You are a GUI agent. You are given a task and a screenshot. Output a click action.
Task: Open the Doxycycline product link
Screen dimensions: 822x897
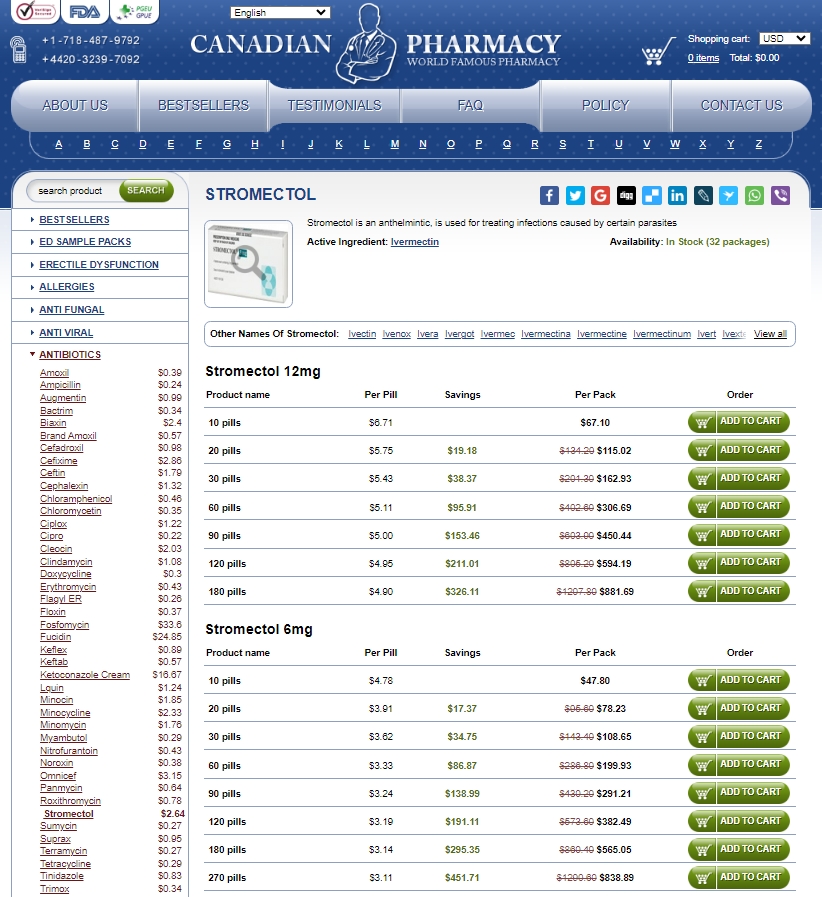click(66, 574)
